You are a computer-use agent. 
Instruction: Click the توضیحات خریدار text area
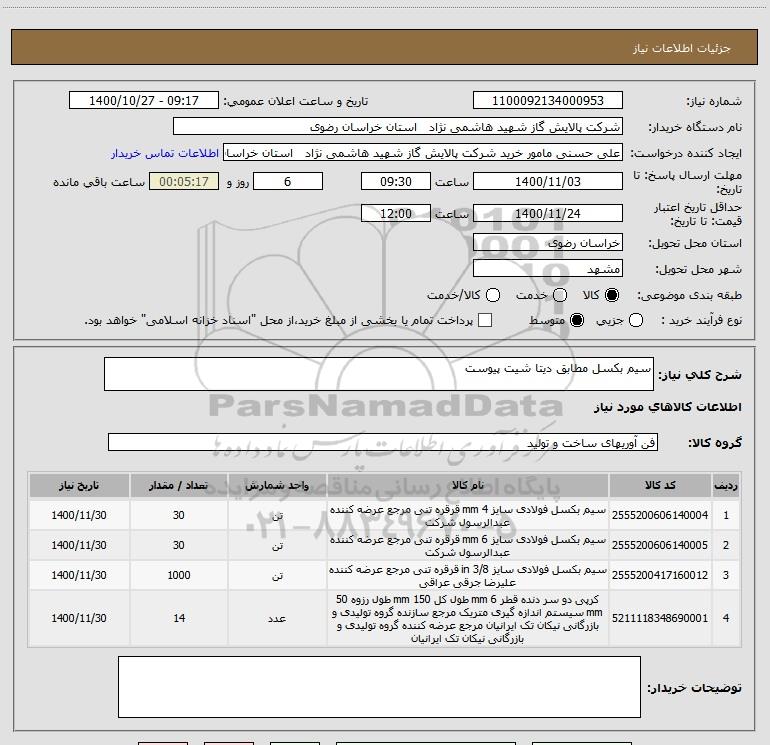379,687
